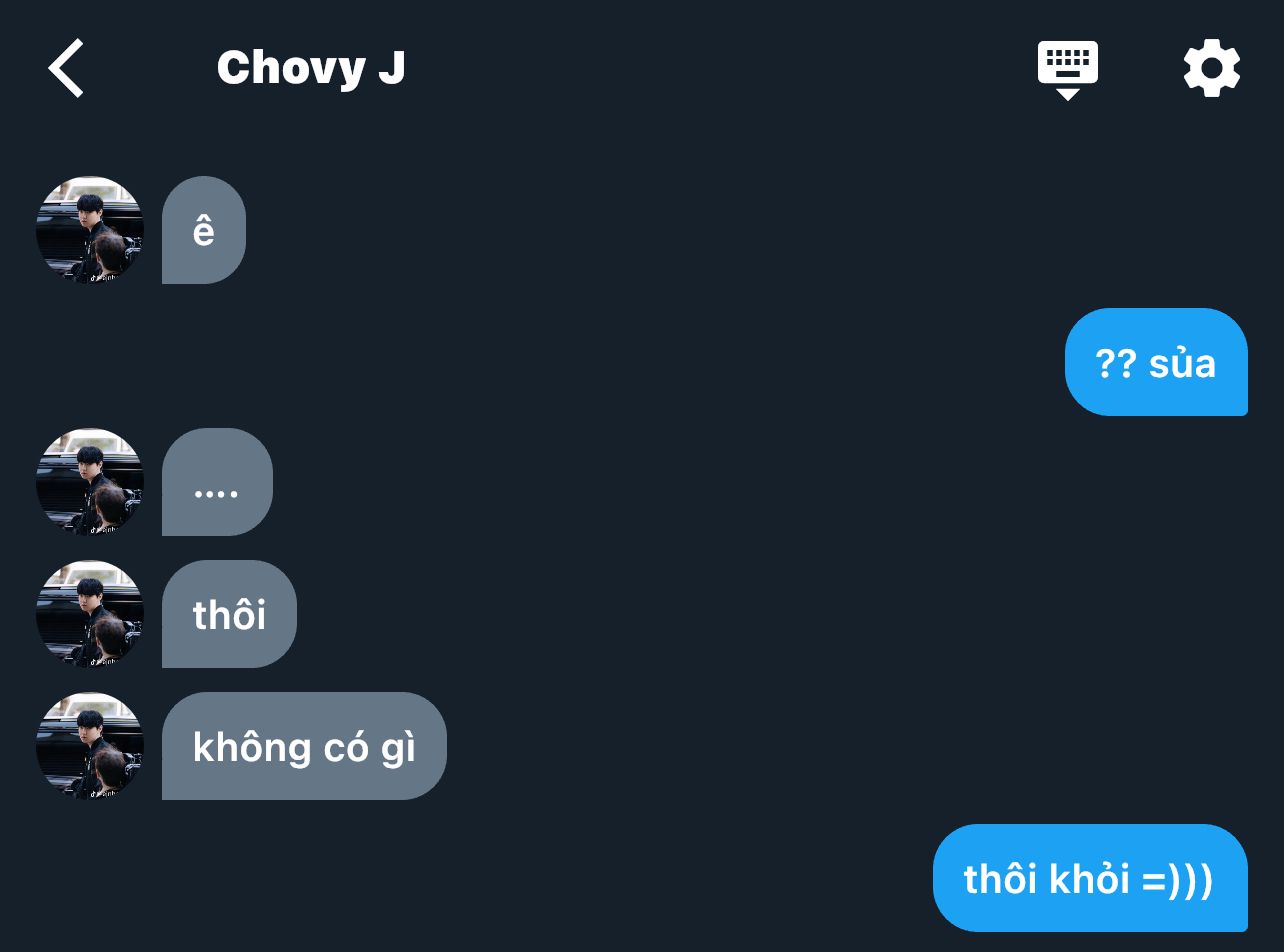This screenshot has width=1284, height=952.
Task: Tap the avatar beside the "...." message
Action: click(90, 482)
